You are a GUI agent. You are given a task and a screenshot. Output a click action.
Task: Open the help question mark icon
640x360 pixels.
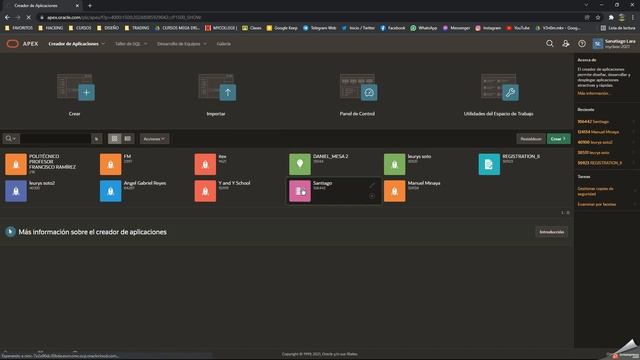582,44
